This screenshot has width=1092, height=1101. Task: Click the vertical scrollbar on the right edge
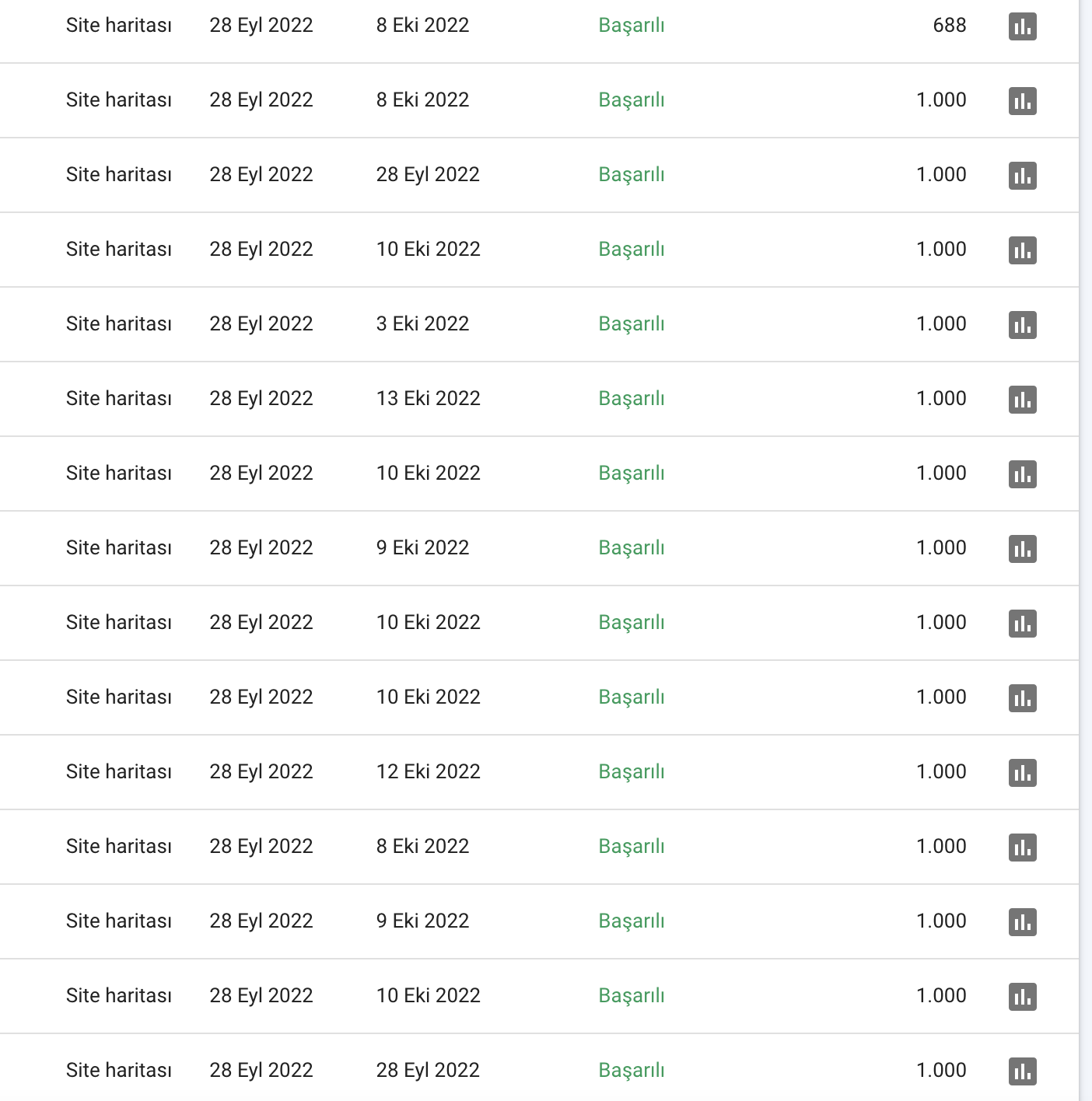(1085, 550)
